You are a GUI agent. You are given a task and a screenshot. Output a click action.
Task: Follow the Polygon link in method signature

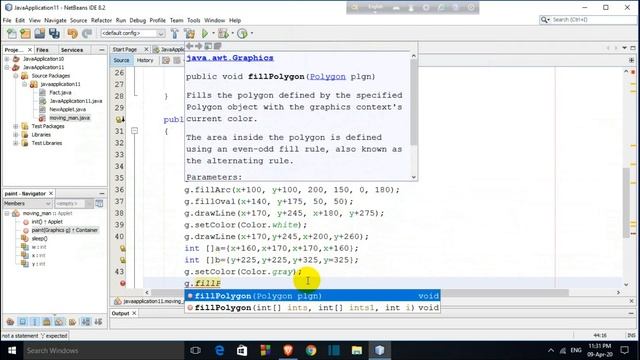click(327, 77)
